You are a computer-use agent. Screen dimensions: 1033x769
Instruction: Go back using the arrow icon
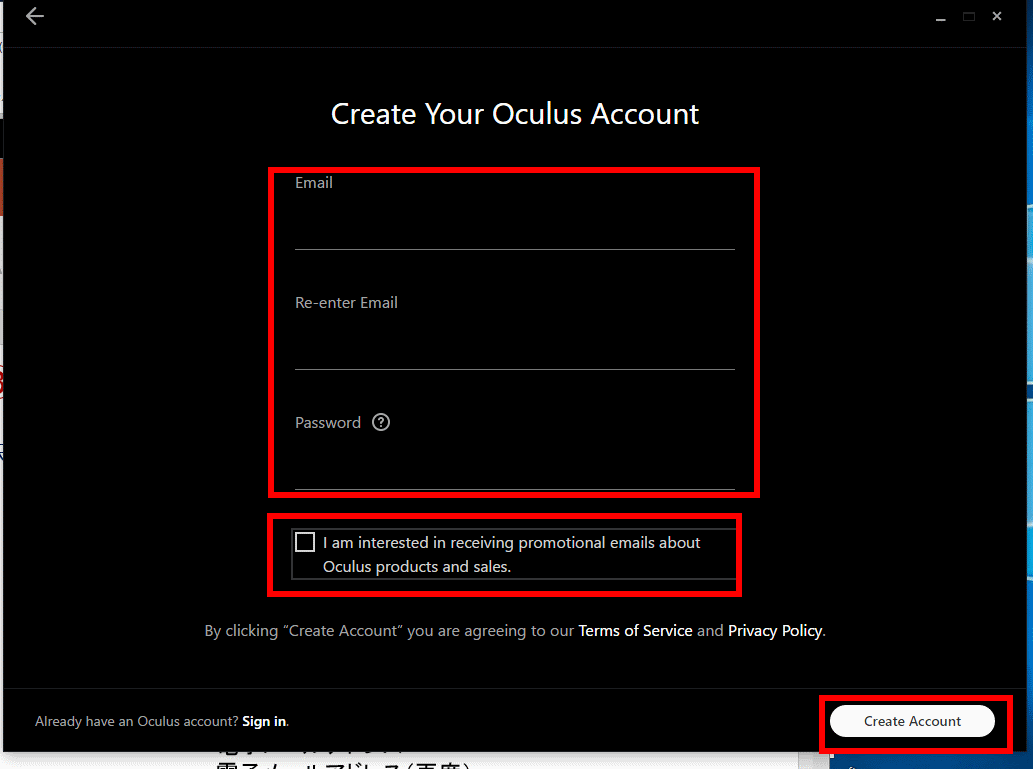pos(34,16)
